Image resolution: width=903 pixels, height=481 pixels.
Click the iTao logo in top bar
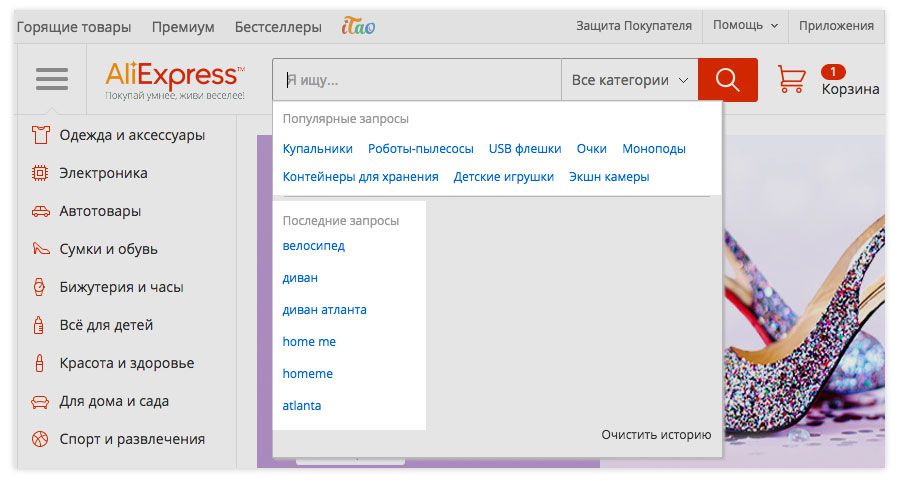point(358,26)
